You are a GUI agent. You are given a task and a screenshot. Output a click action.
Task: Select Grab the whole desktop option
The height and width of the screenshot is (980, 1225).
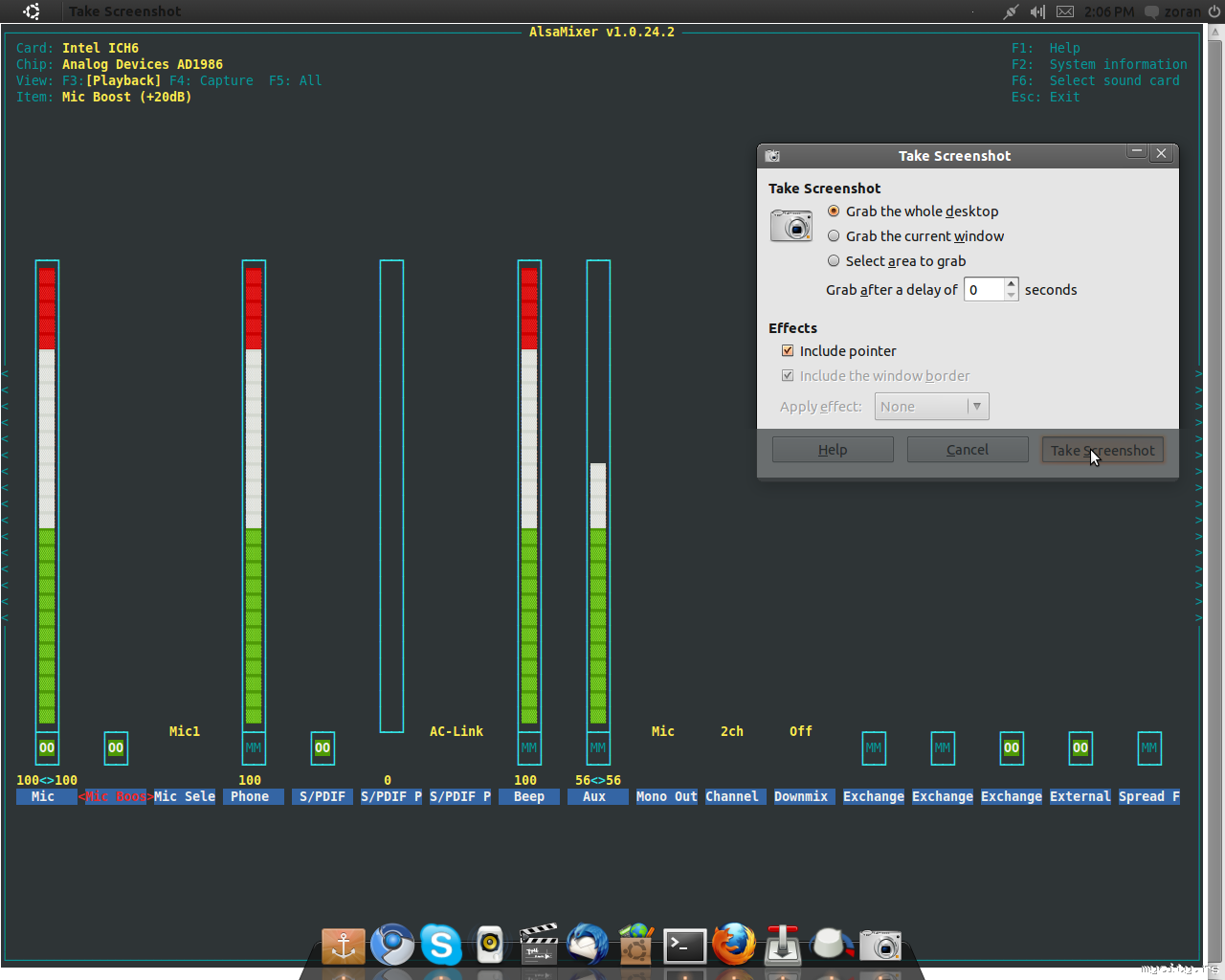click(913, 212)
